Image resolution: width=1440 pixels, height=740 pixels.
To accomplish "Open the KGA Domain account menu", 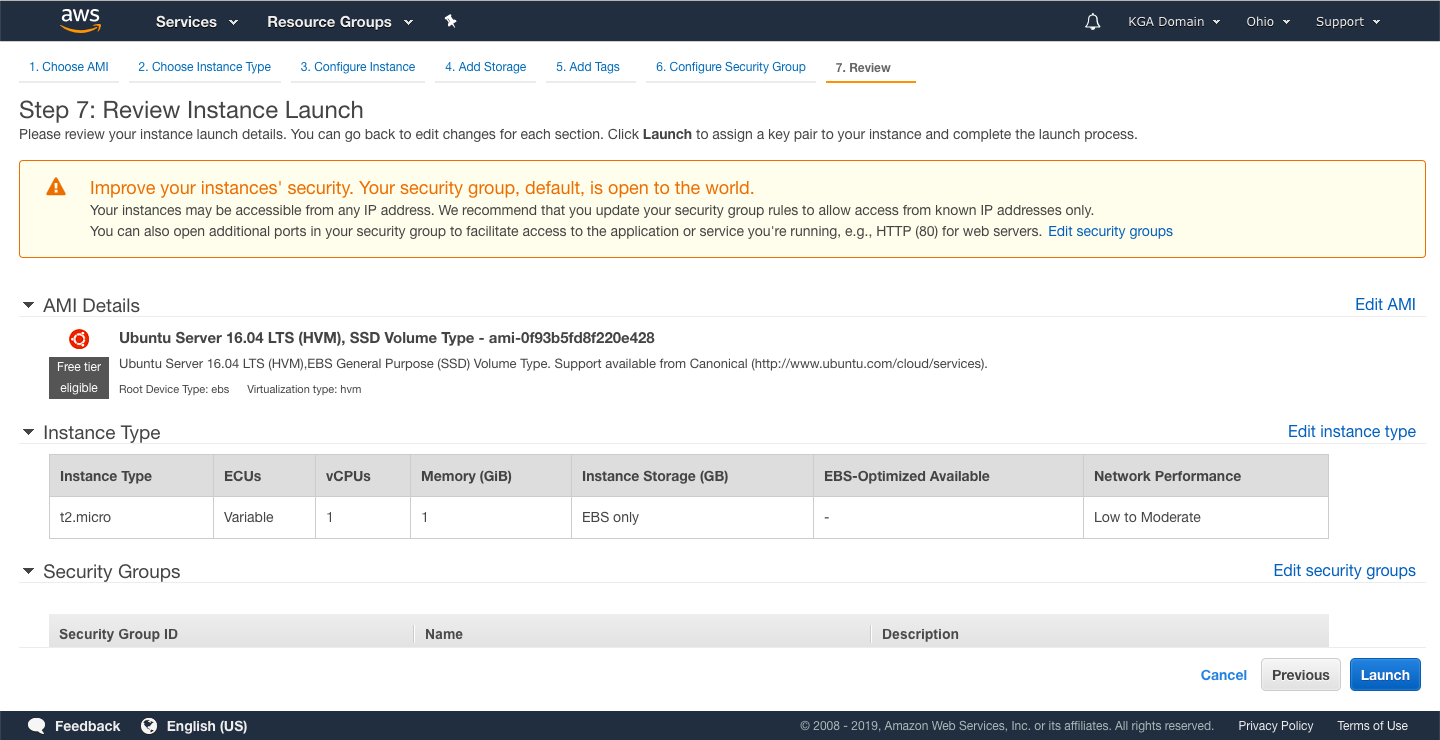I will 1173,22.
